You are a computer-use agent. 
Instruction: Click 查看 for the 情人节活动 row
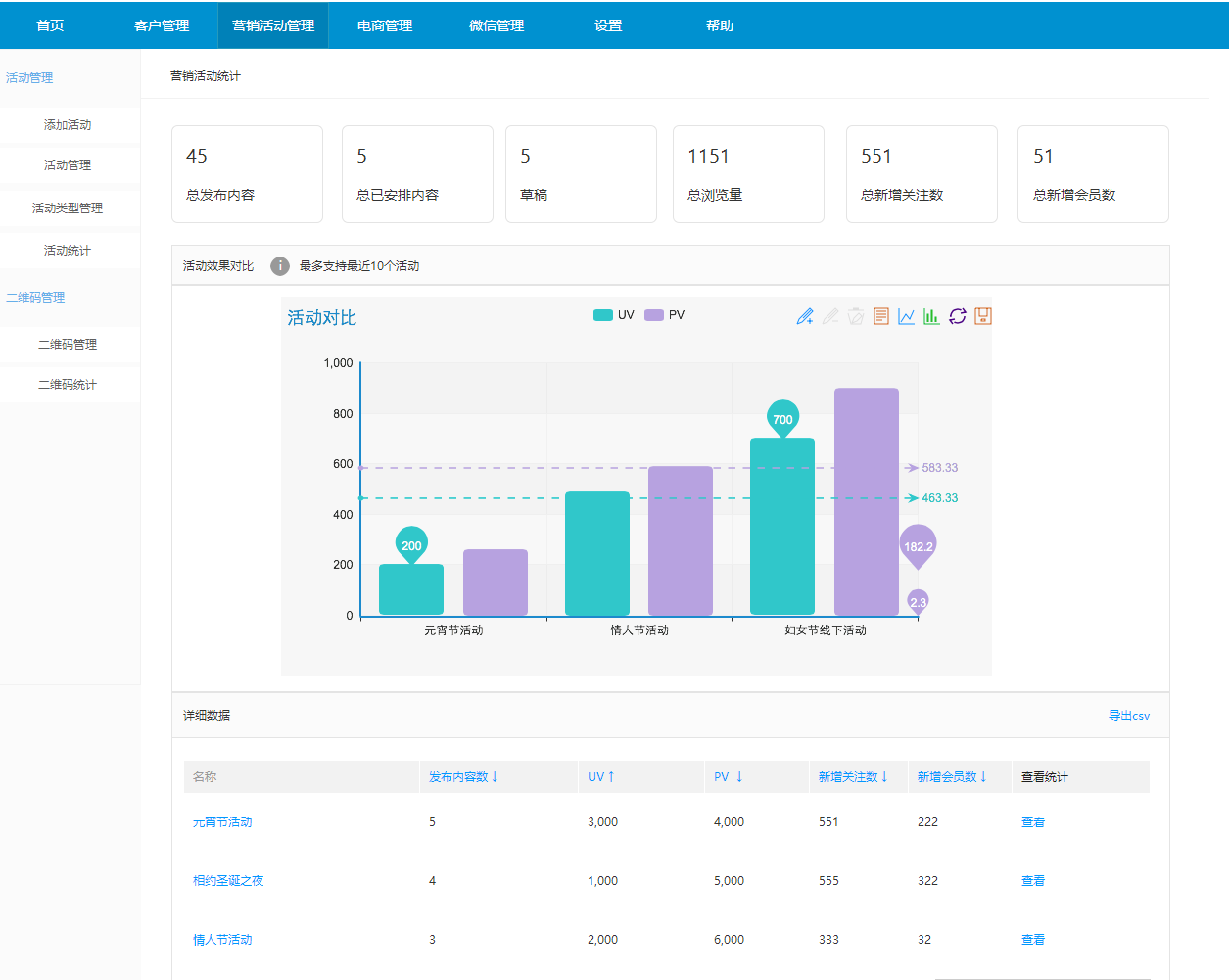1033,940
